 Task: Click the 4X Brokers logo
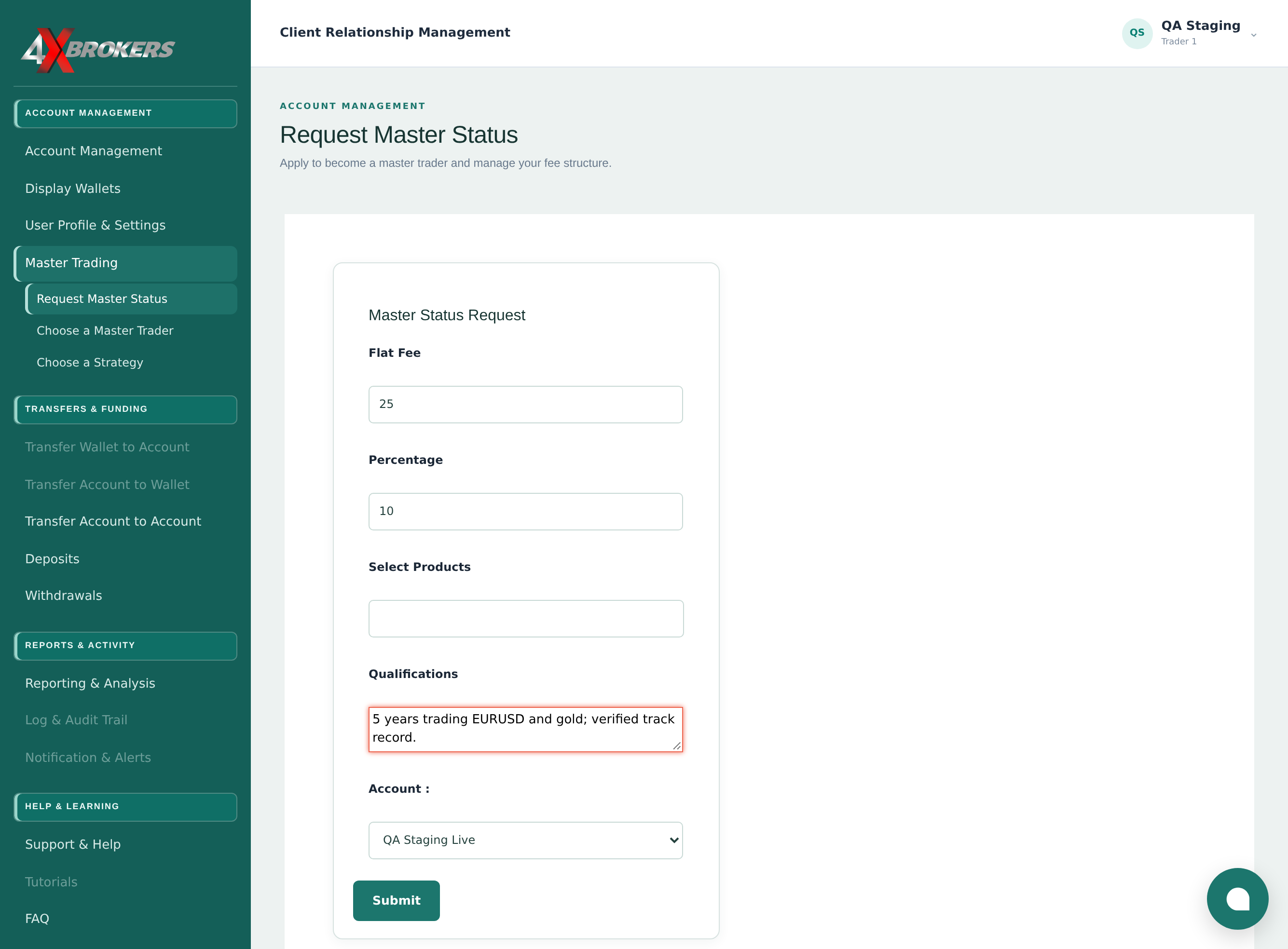(98, 50)
